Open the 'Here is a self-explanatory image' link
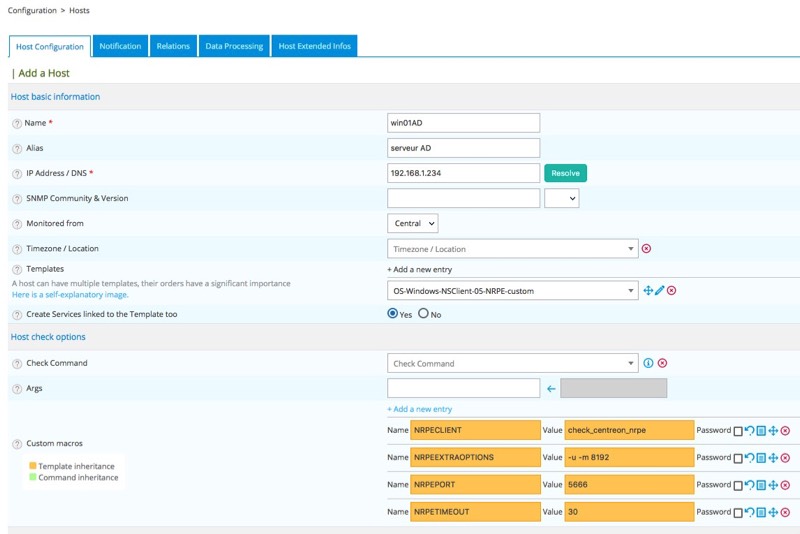Image resolution: width=800 pixels, height=534 pixels. pyautogui.click(x=70, y=295)
